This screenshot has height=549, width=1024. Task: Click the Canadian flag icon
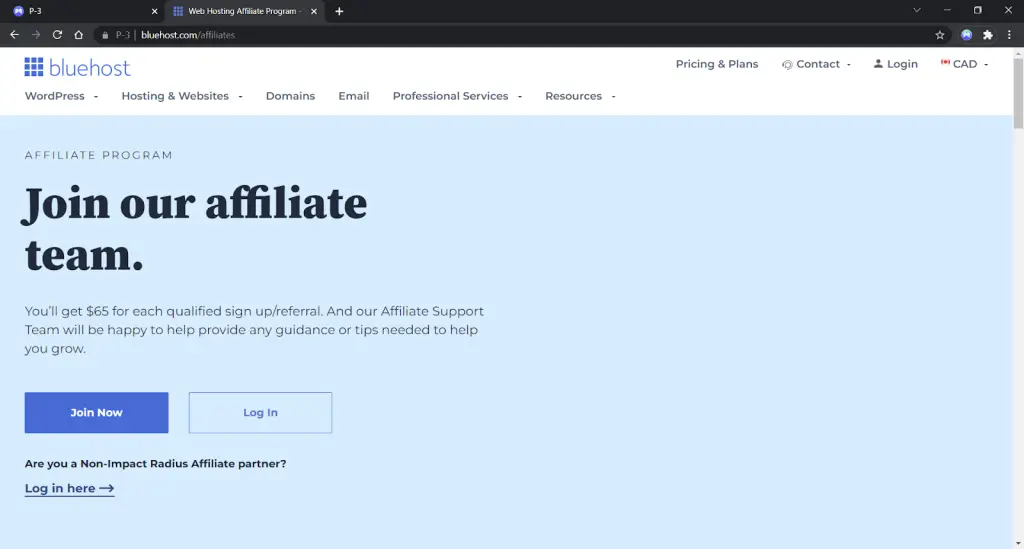pyautogui.click(x=945, y=63)
